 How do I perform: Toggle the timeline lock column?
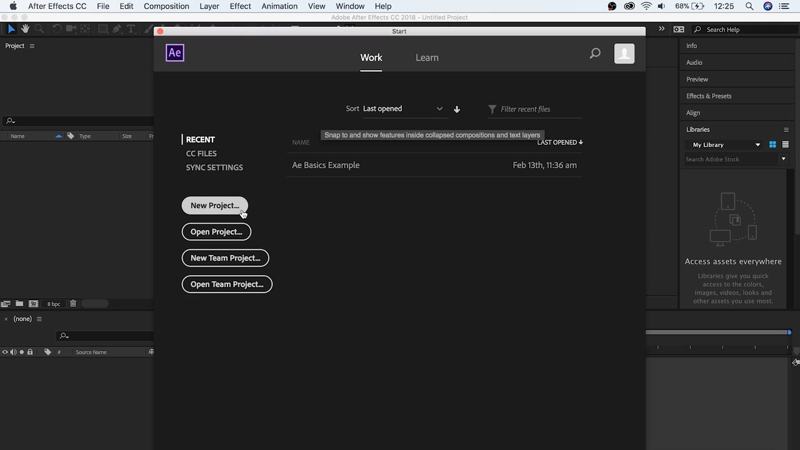(30, 352)
